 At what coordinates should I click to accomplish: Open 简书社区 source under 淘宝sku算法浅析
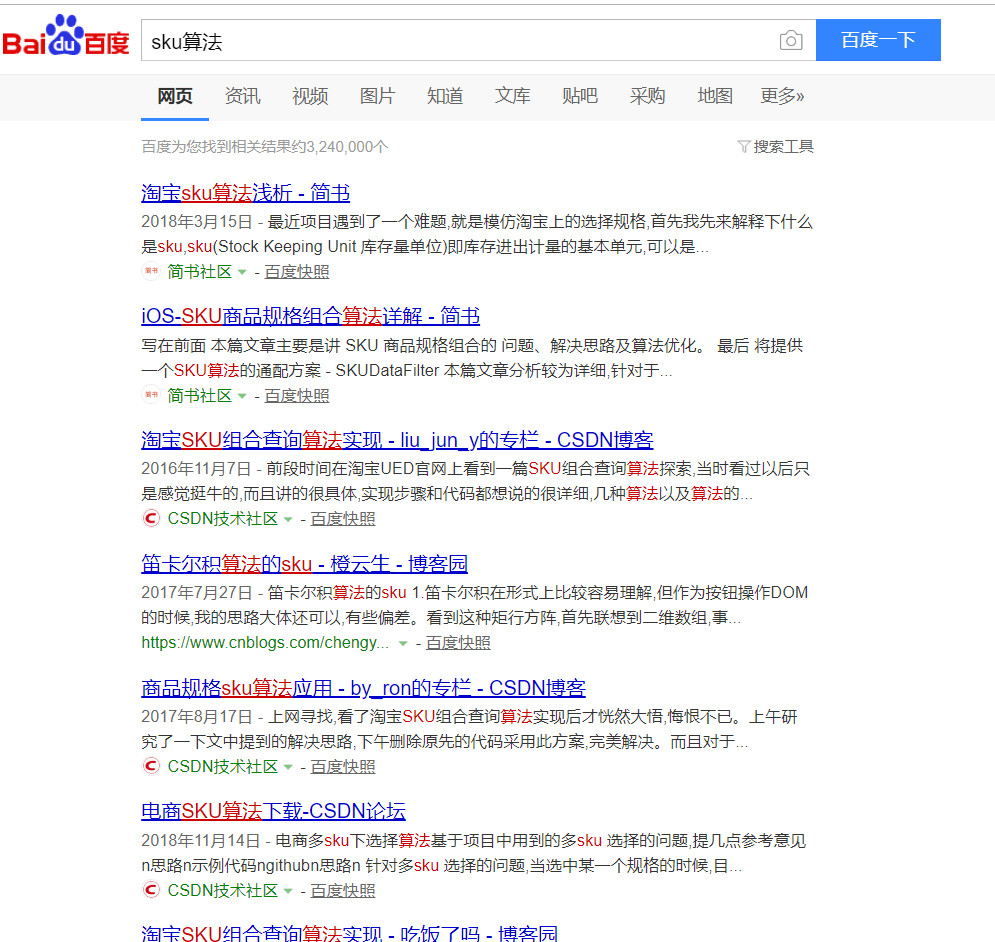199,272
